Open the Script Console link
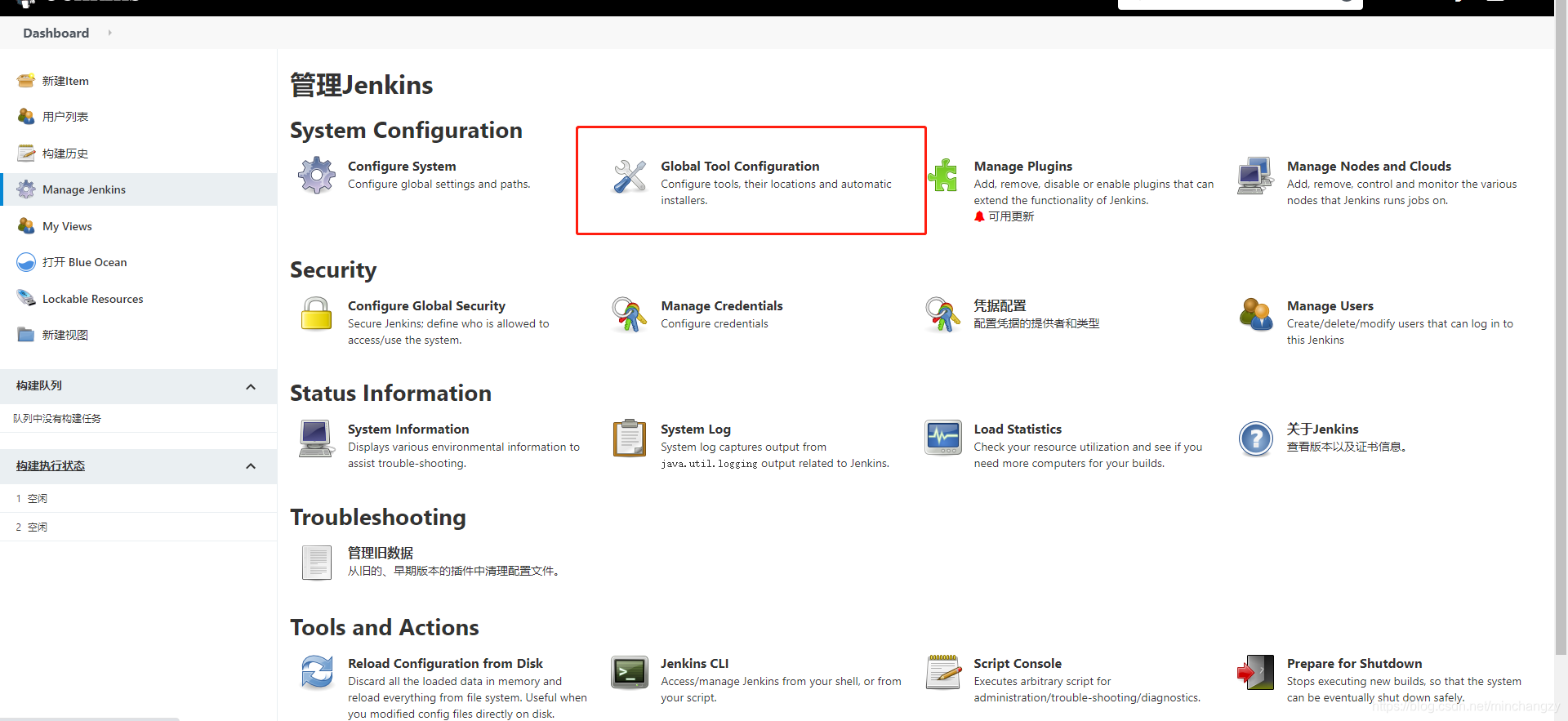The height and width of the screenshot is (721, 1568). tap(1018, 663)
